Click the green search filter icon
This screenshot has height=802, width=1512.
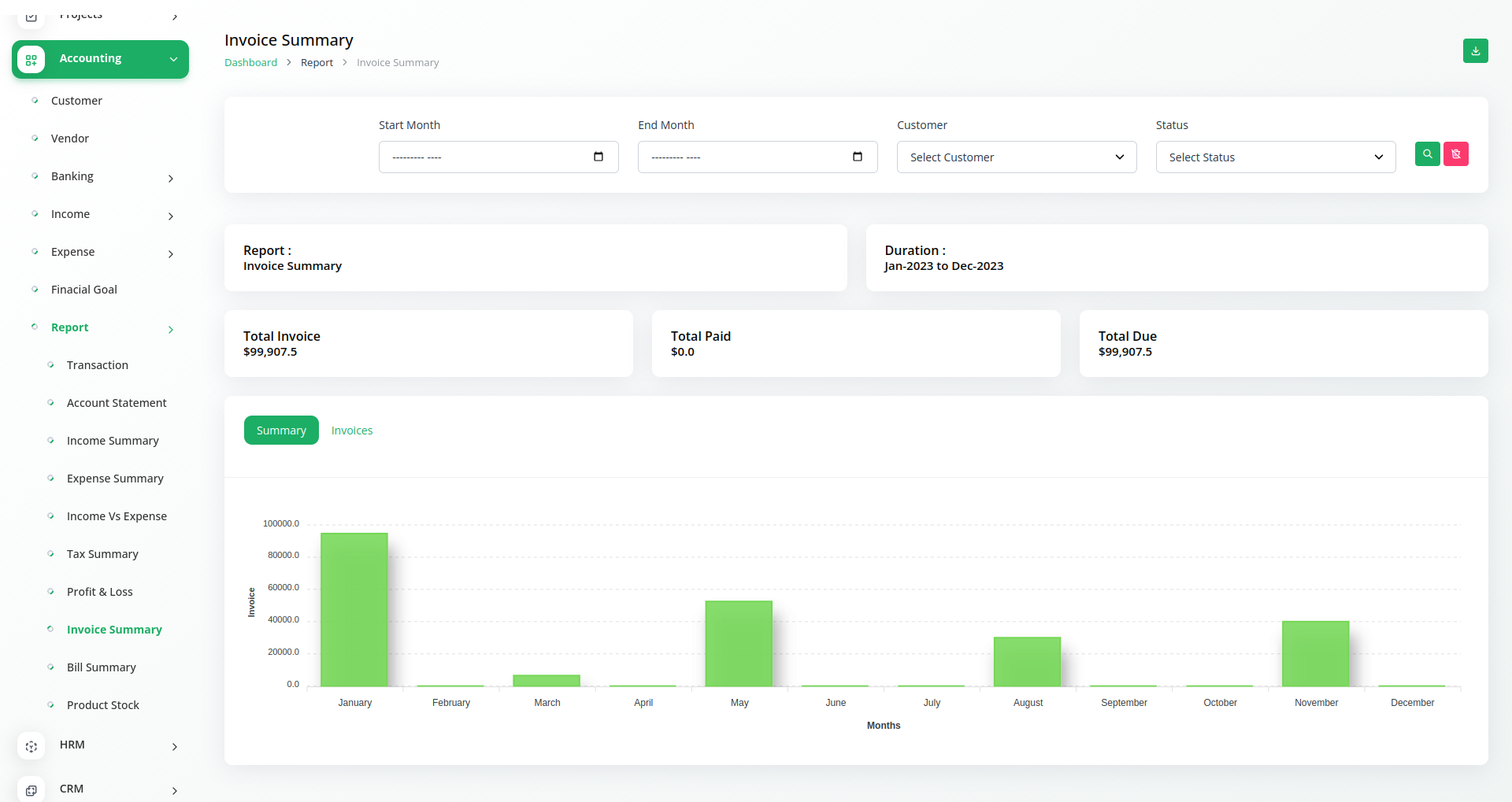1427,154
